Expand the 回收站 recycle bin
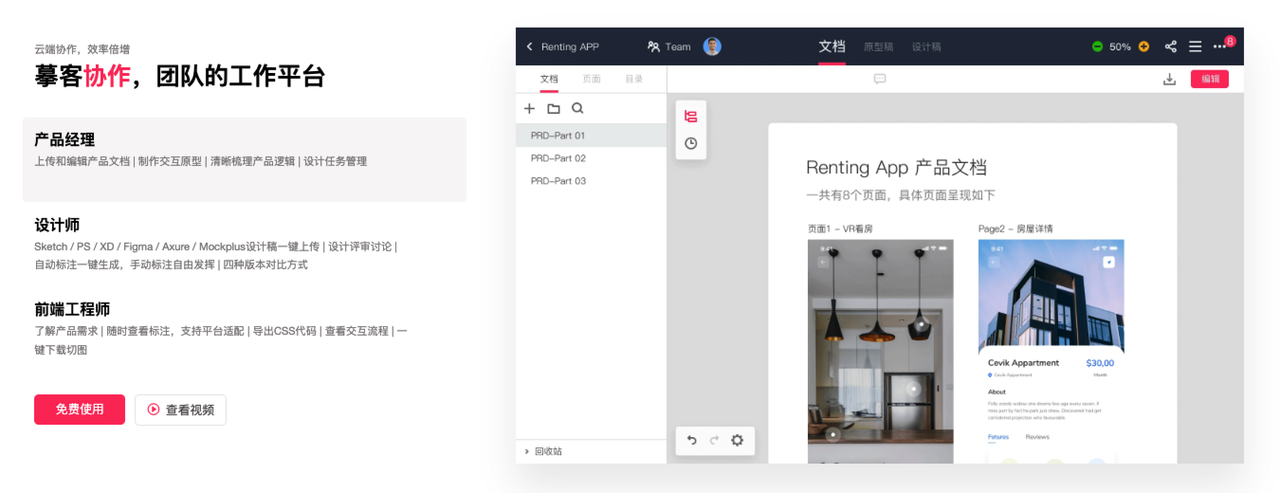1280x493 pixels. pos(544,452)
